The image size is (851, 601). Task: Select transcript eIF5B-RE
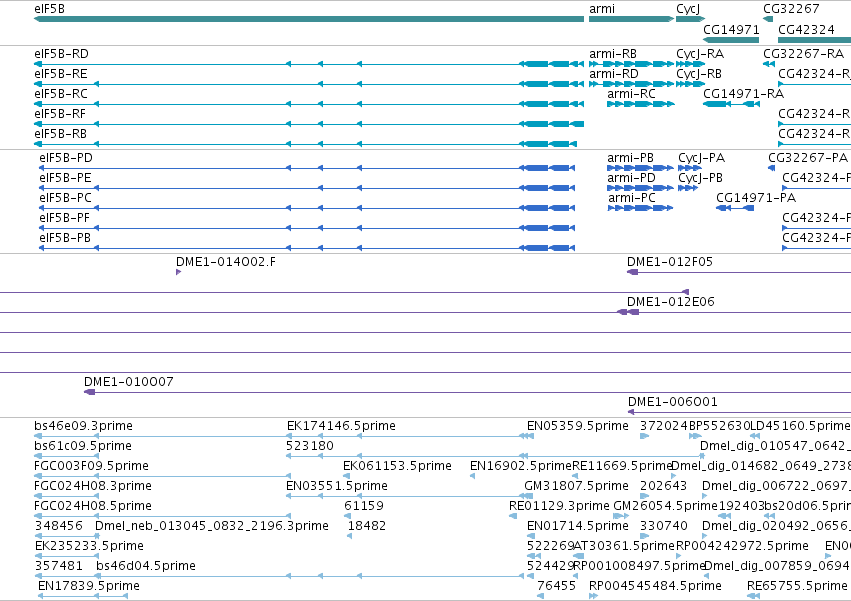[x=61, y=74]
